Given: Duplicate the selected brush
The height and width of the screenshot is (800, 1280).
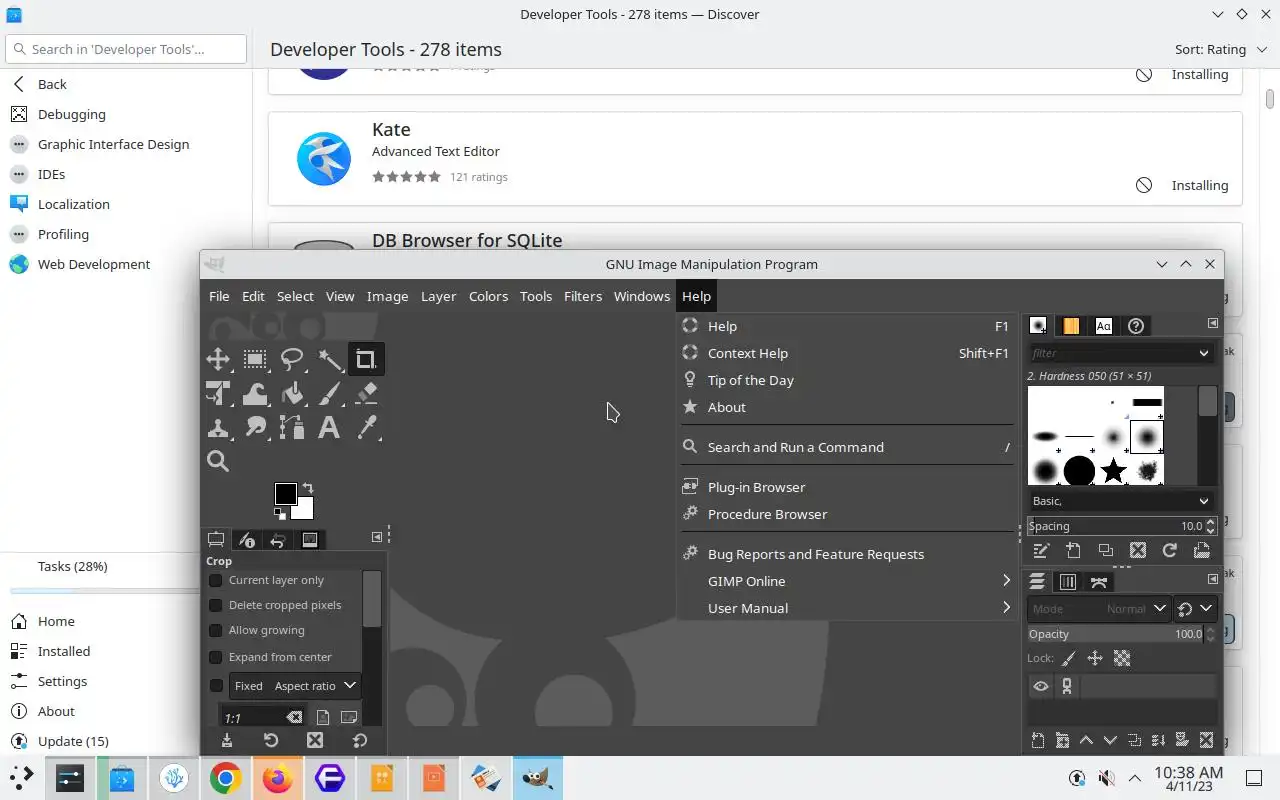Looking at the screenshot, I should [1105, 550].
